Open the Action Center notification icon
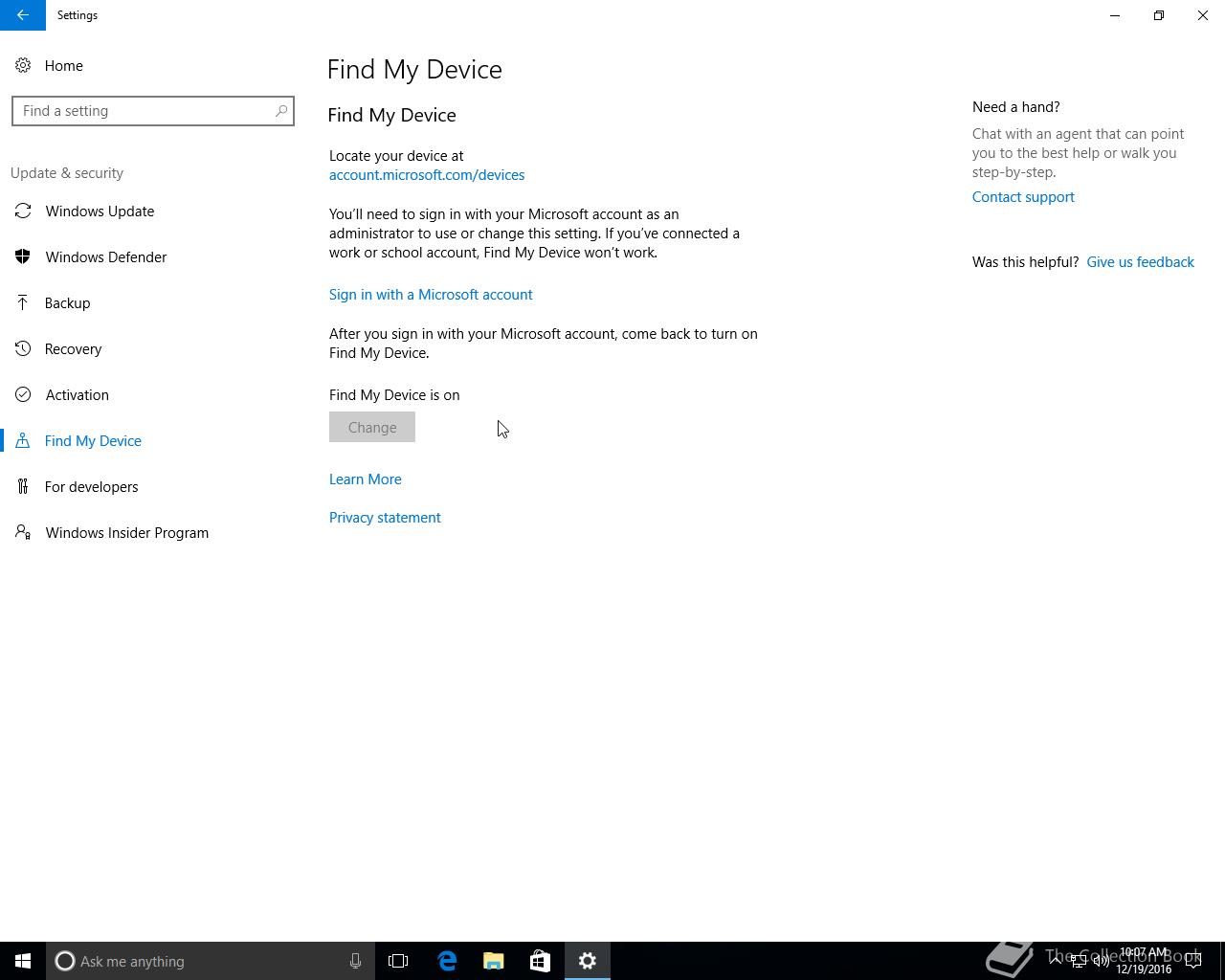Screen dimensions: 1225x980 (x=1193, y=961)
